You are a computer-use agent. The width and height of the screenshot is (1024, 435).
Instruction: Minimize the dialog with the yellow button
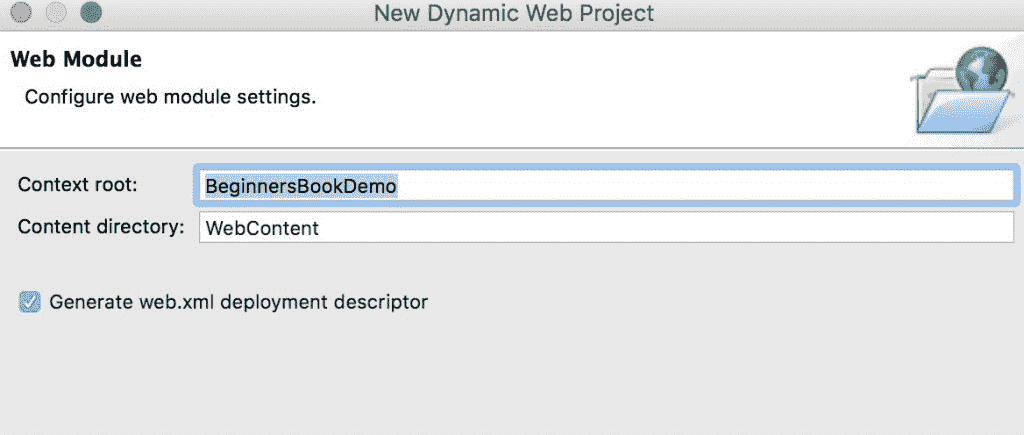coord(56,14)
